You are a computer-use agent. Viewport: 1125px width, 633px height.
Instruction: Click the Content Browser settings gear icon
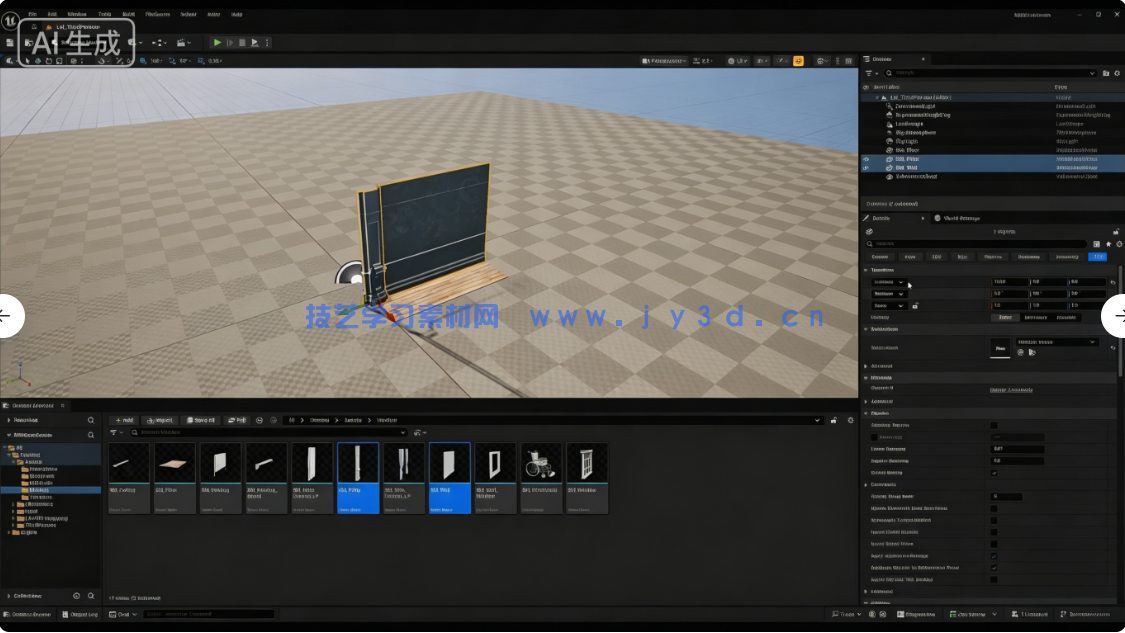click(849, 420)
